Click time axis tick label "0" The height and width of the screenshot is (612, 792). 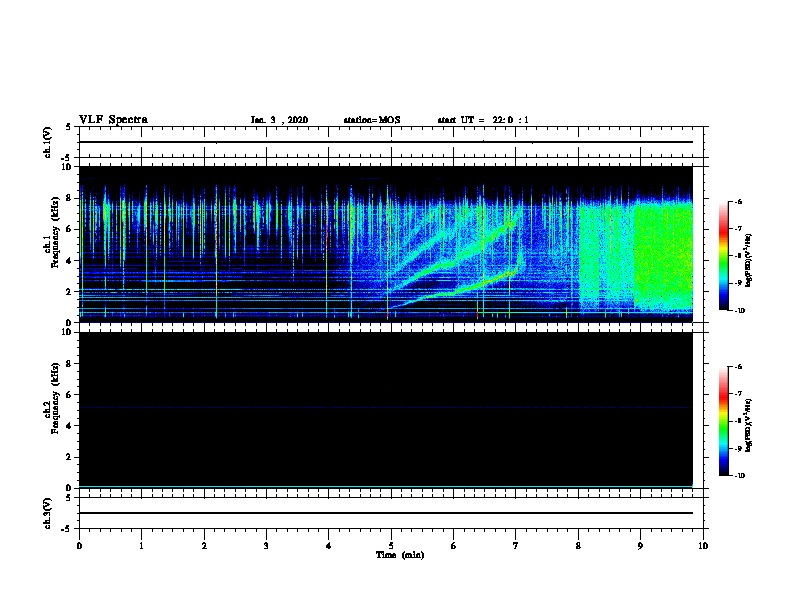tap(79, 546)
